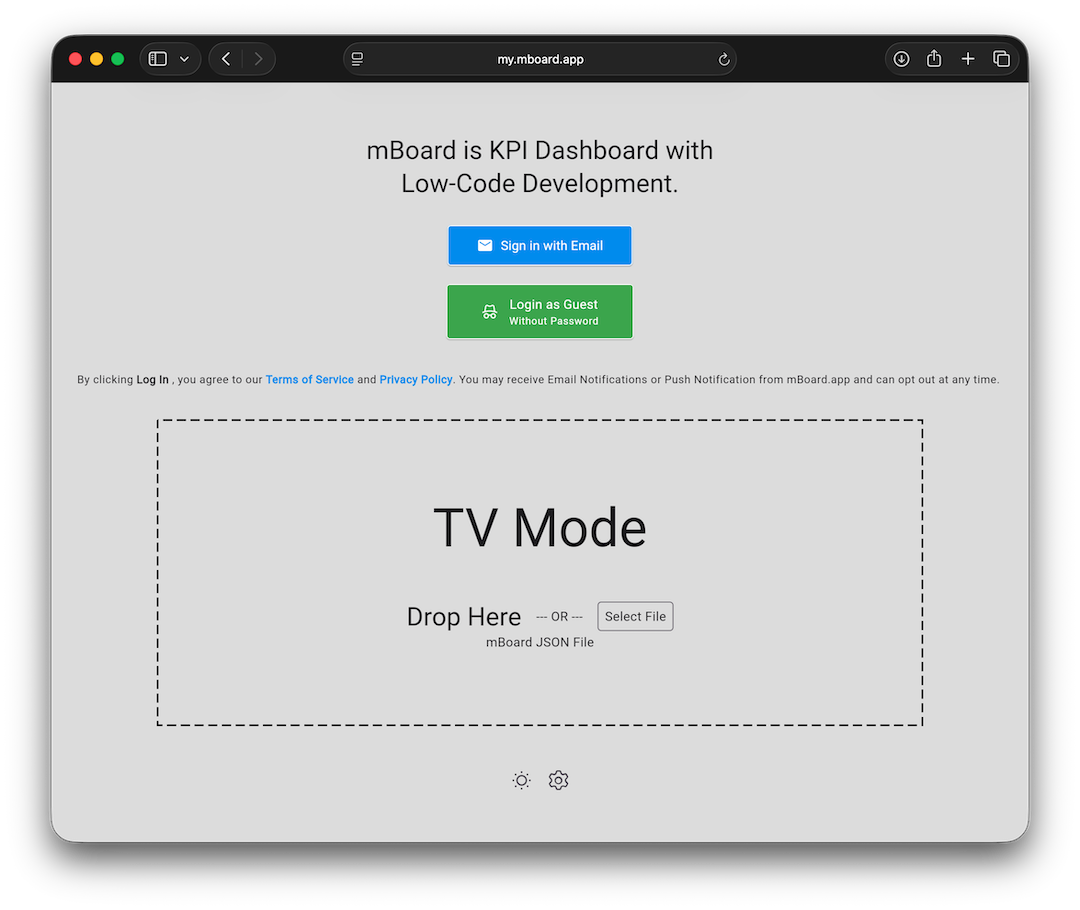Open the Share sheet icon
The height and width of the screenshot is (910, 1080).
pyautogui.click(x=934, y=59)
